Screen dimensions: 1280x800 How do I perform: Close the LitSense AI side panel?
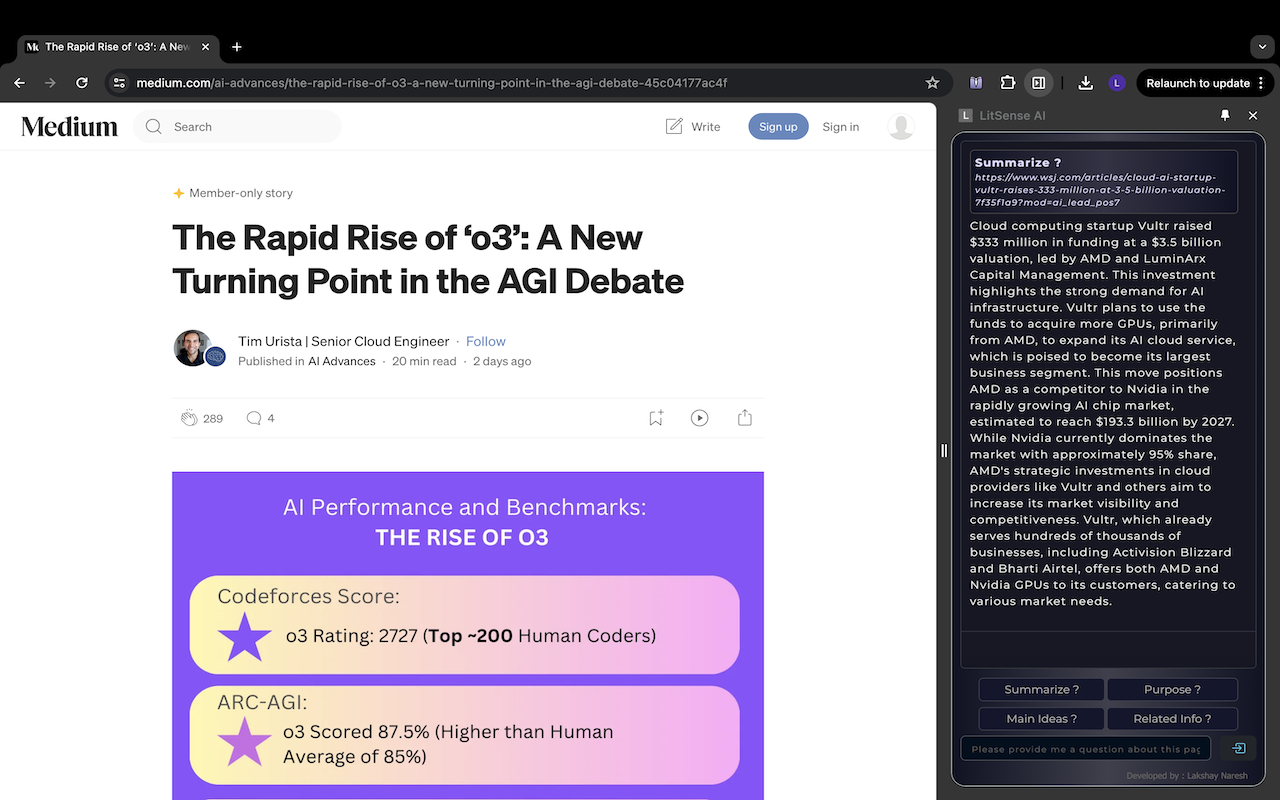click(1253, 115)
